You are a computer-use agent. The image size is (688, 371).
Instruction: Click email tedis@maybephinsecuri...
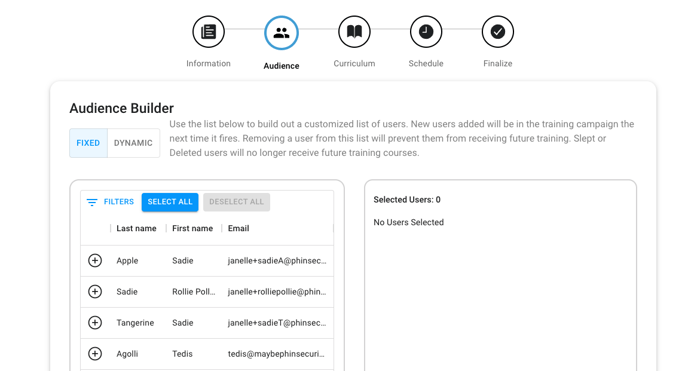pos(276,354)
